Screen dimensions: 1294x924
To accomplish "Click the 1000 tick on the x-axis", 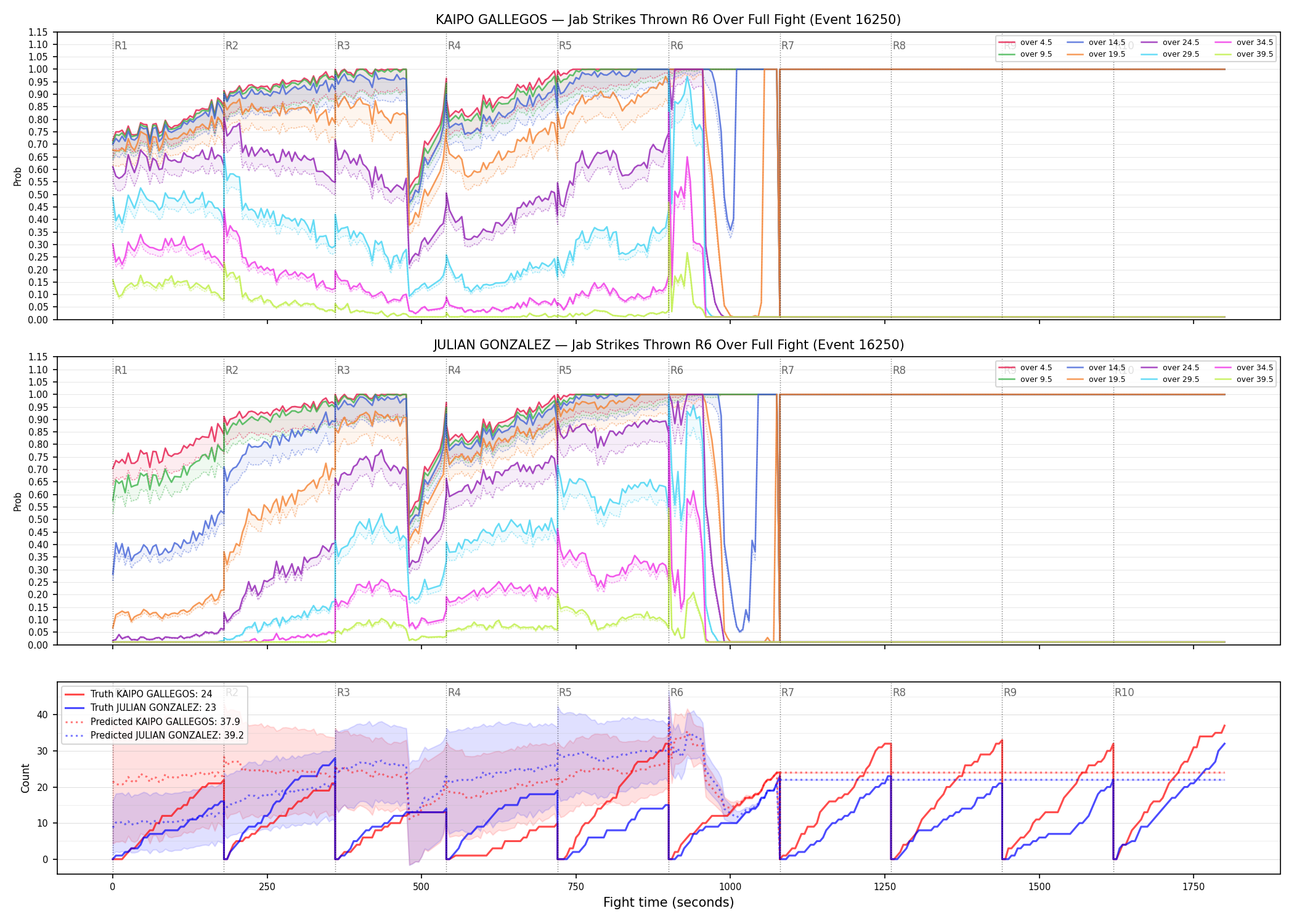I will point(730,887).
